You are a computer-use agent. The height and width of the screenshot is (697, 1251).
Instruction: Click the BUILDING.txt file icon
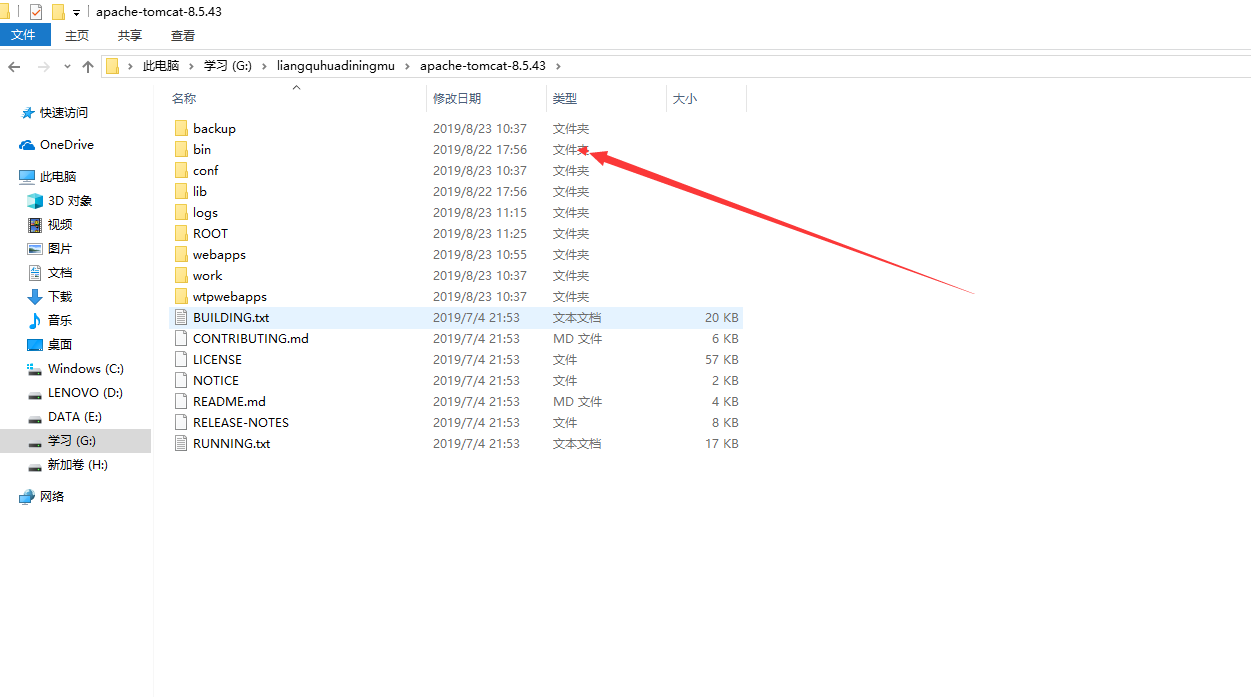[181, 317]
